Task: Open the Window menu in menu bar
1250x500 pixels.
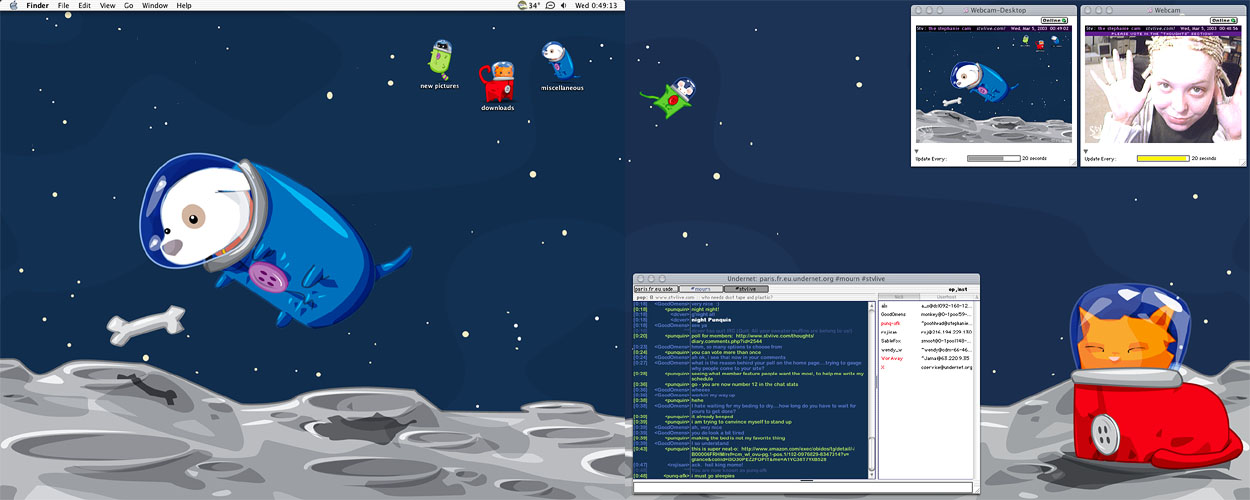Action: pos(155,5)
